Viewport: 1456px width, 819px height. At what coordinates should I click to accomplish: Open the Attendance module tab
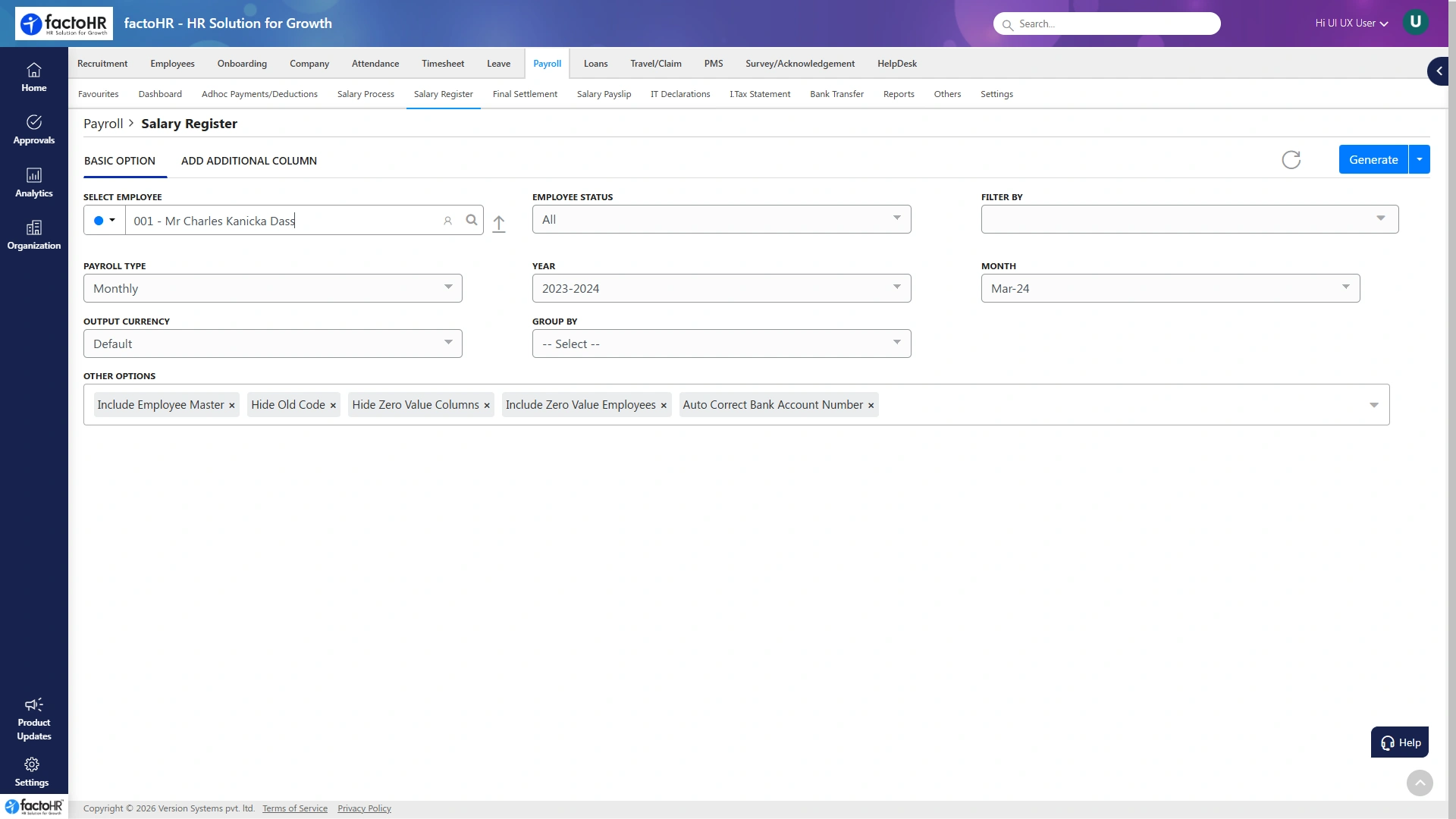(x=375, y=64)
